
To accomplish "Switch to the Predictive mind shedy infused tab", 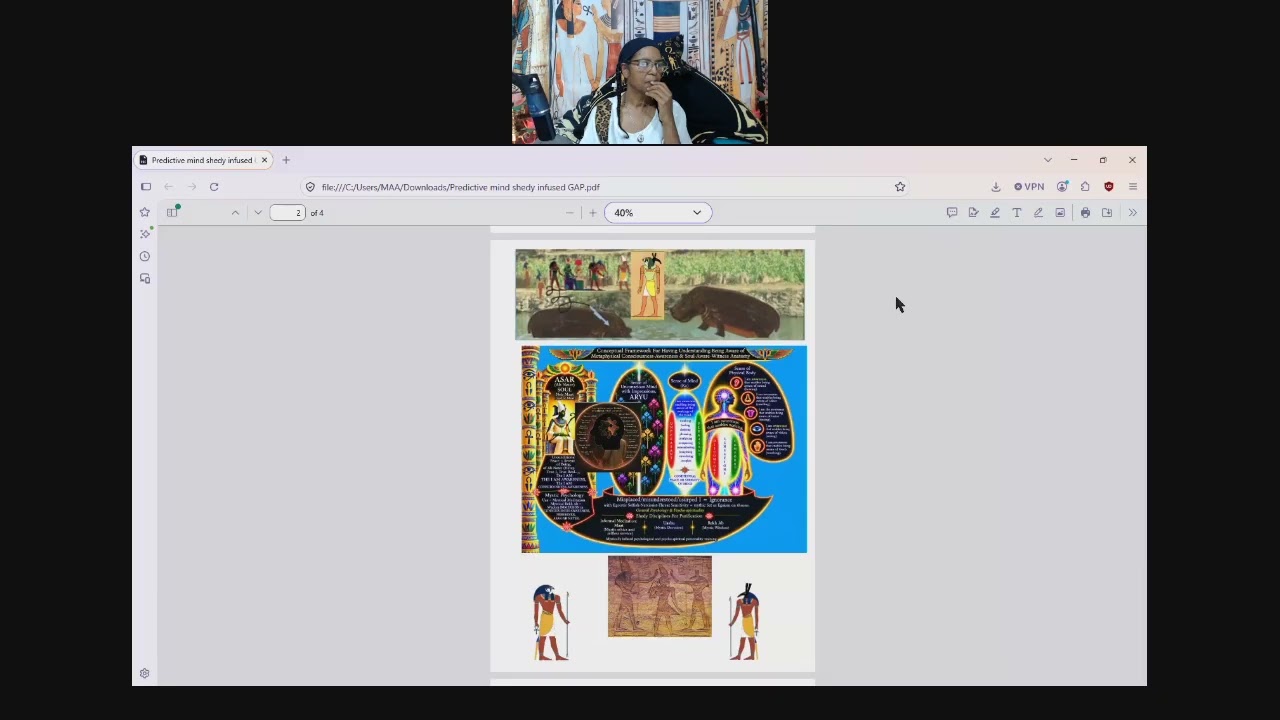I will (x=204, y=160).
